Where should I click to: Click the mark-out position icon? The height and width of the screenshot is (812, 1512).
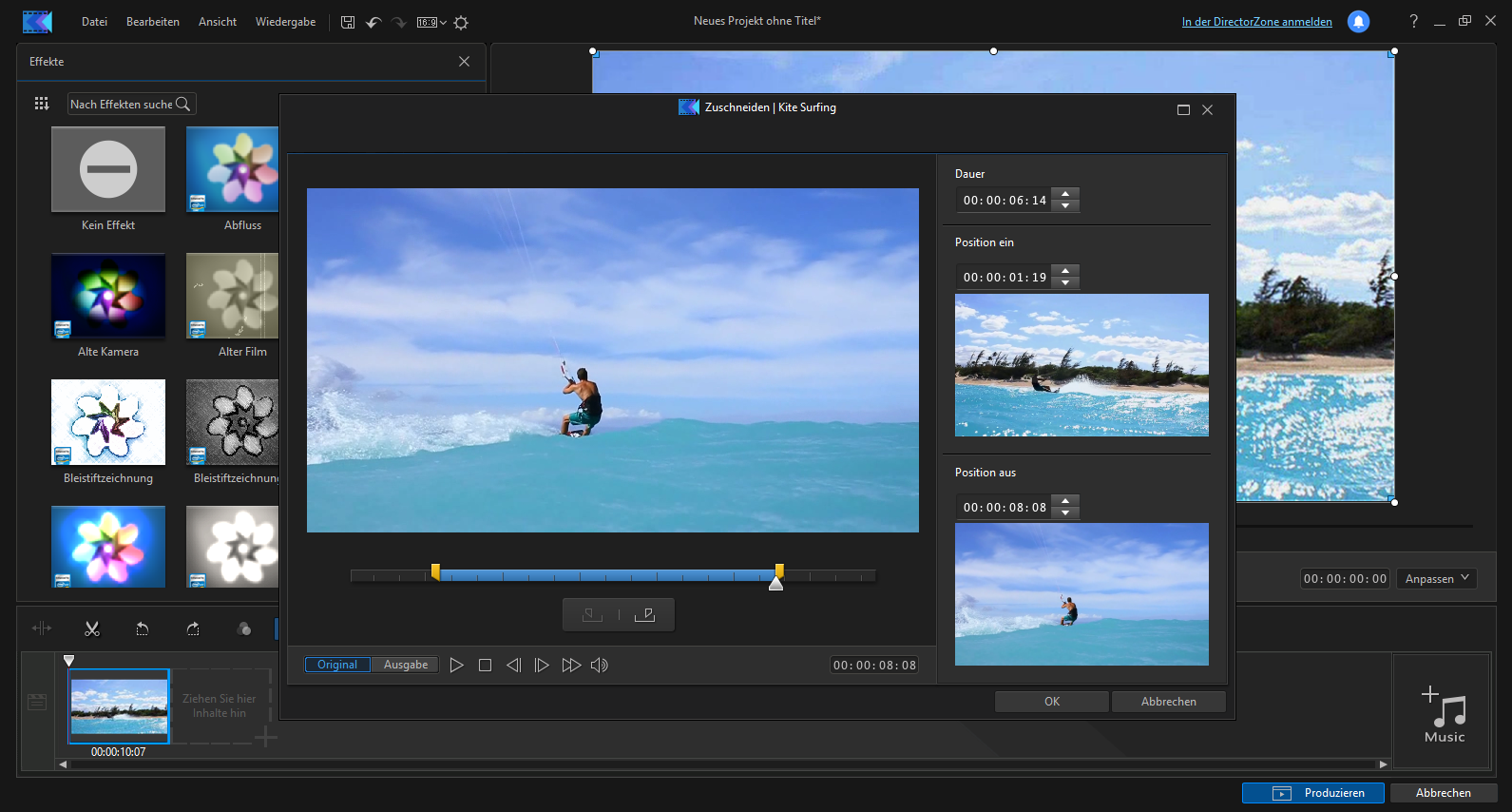(x=645, y=615)
